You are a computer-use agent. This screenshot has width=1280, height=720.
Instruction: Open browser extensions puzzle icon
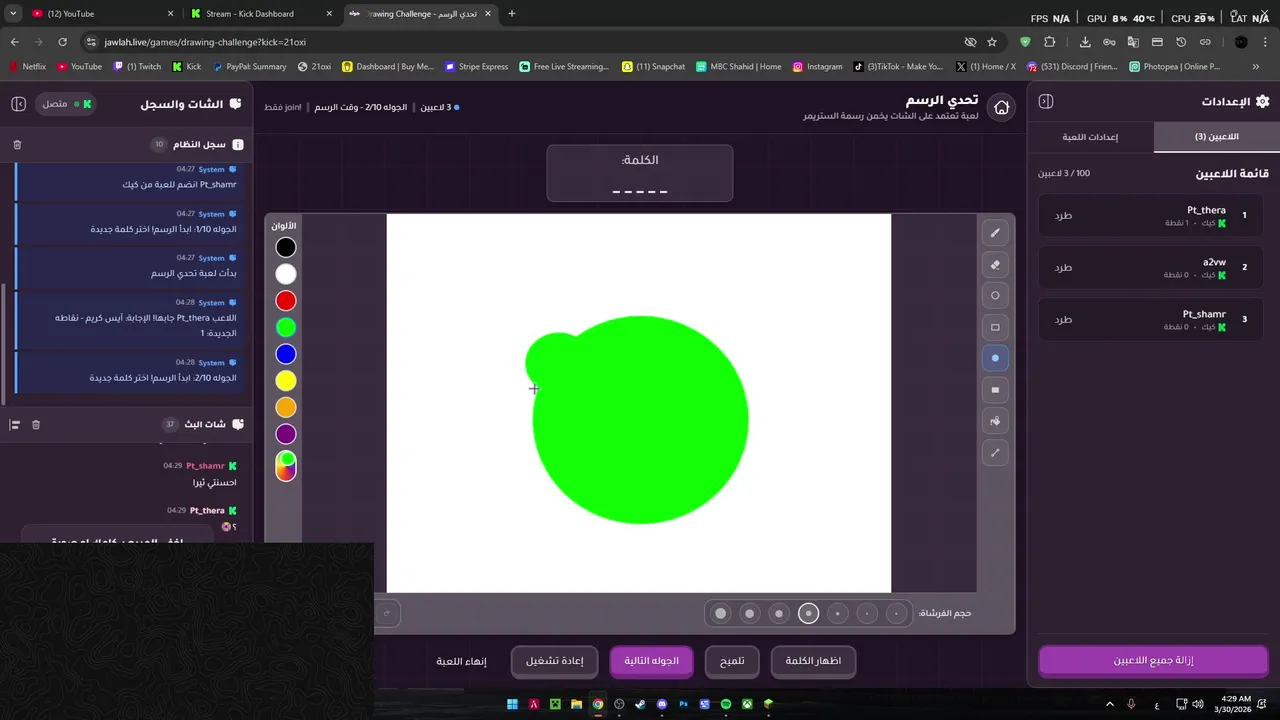(x=1049, y=42)
